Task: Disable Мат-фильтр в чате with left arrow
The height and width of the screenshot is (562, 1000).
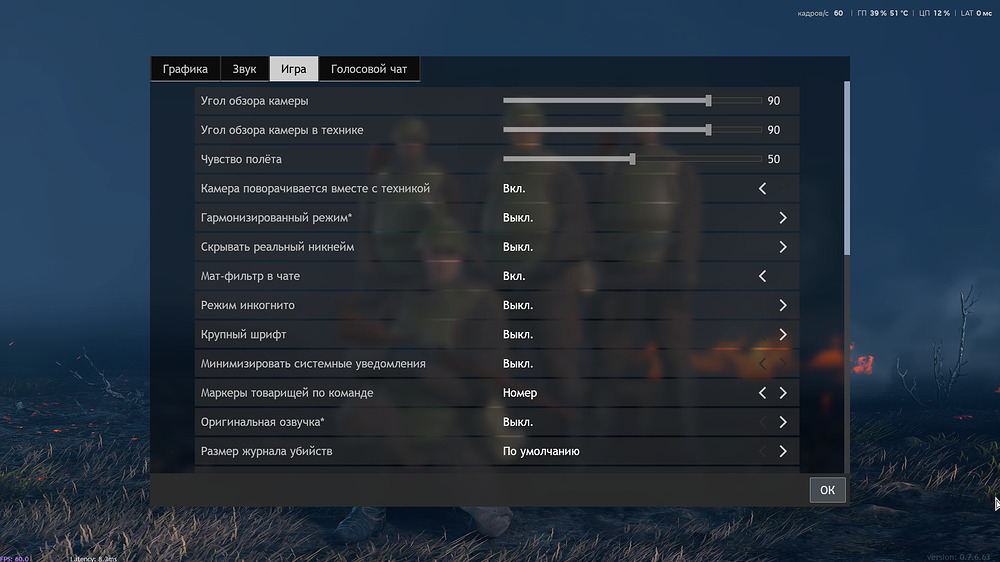Action: point(762,276)
